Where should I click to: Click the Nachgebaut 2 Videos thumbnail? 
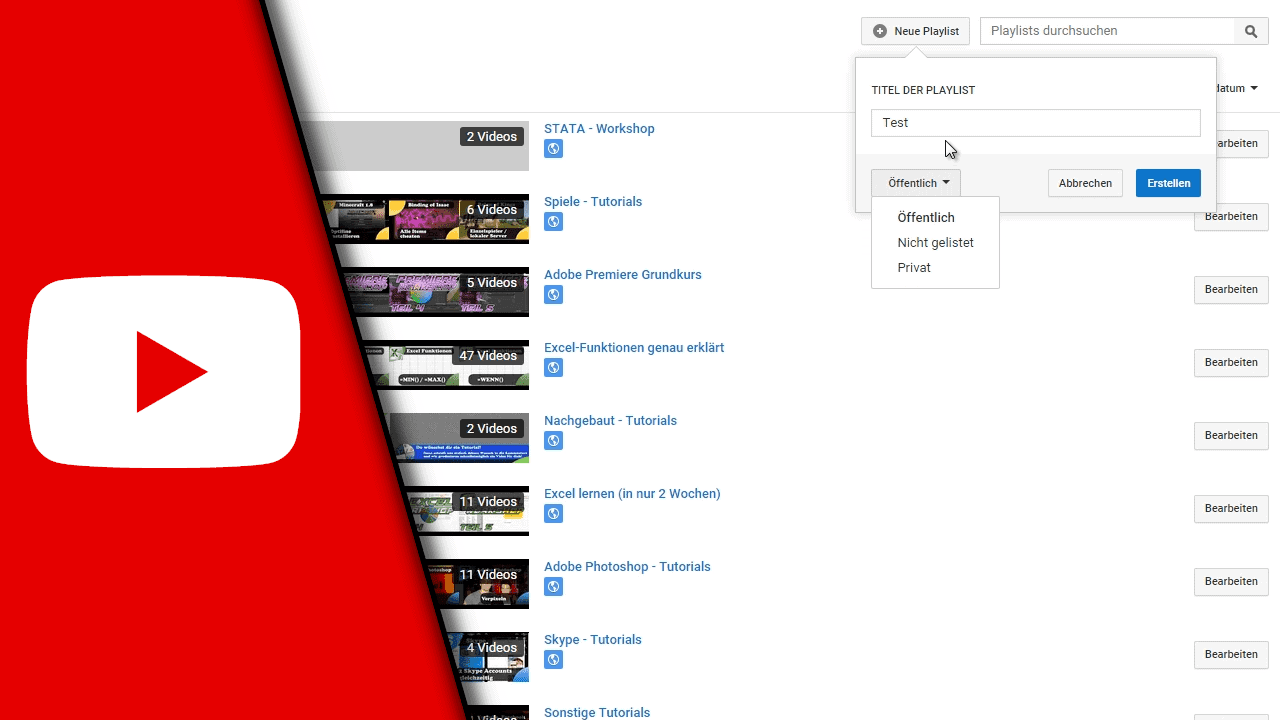pos(458,438)
